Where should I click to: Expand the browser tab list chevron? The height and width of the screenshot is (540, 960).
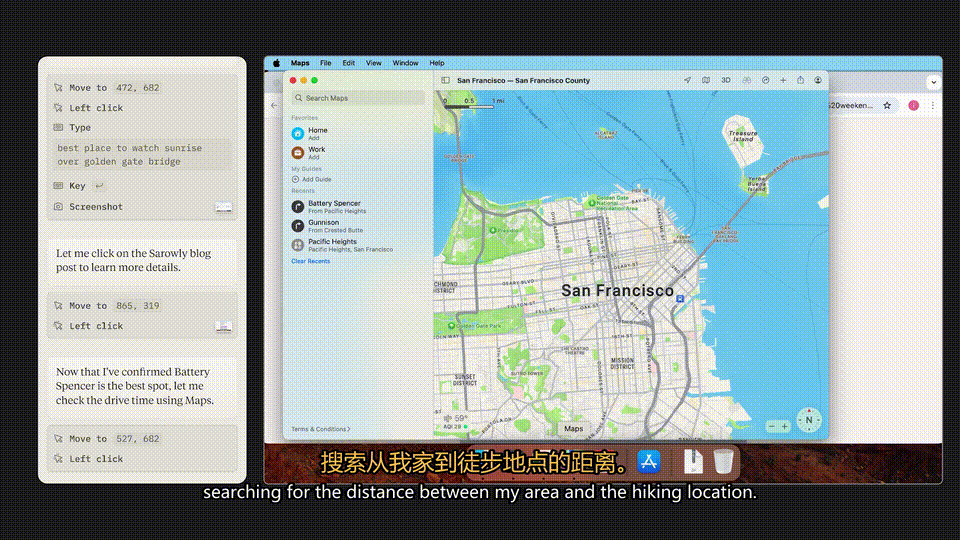tap(934, 82)
